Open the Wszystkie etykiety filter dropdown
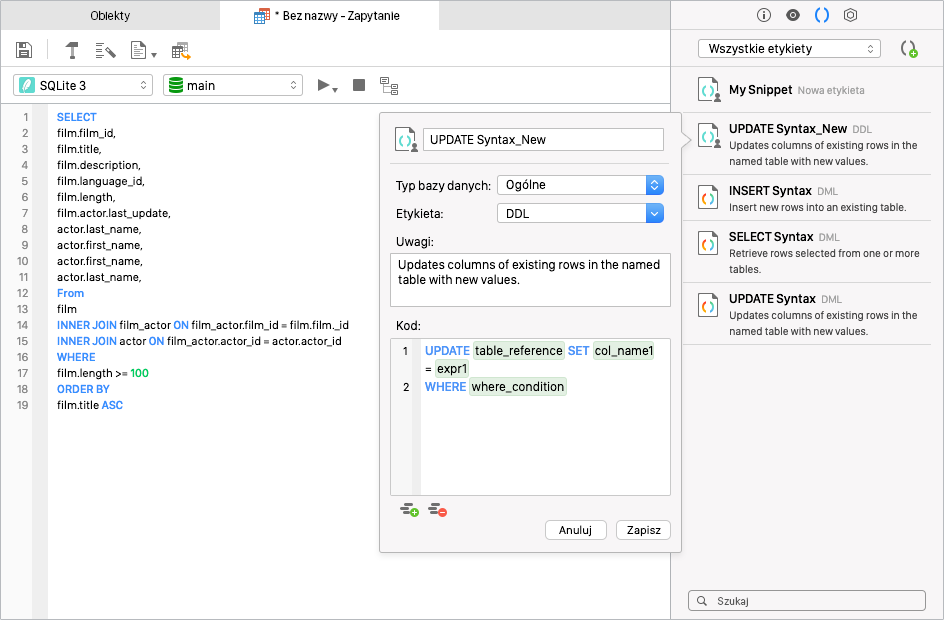Screen dimensions: 944x620 [789, 49]
